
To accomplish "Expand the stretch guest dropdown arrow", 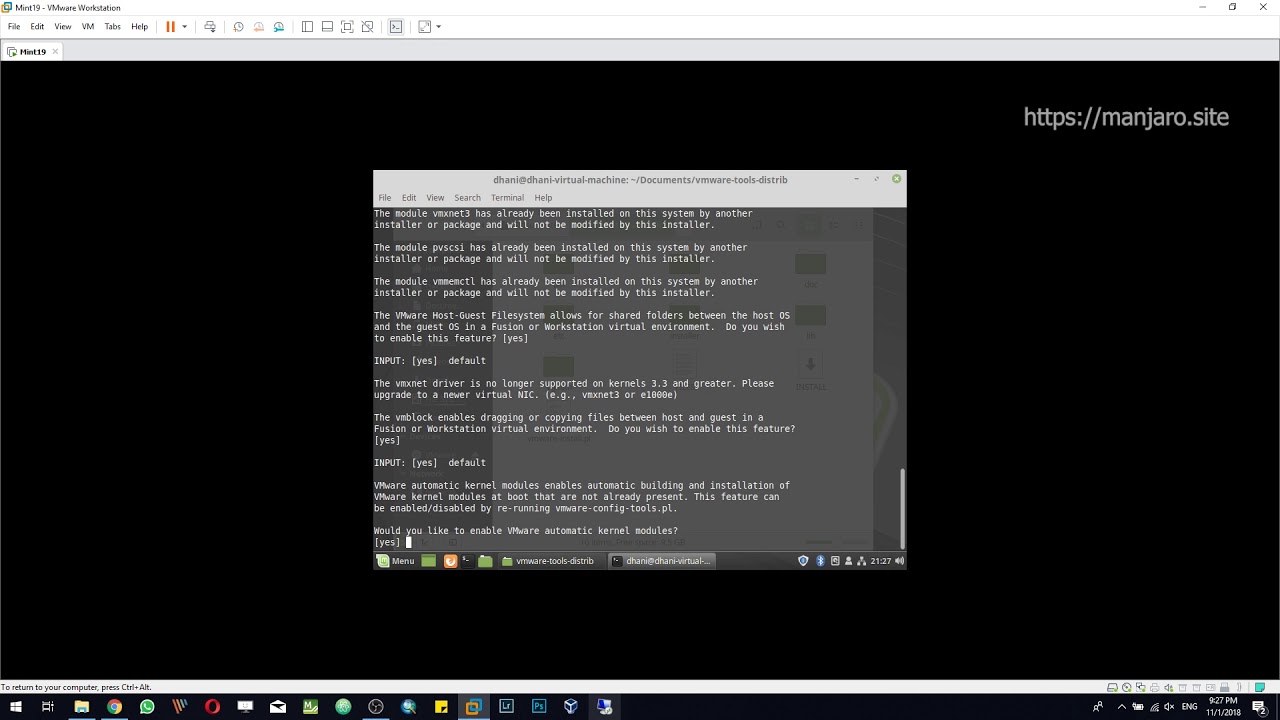I will tap(438, 27).
